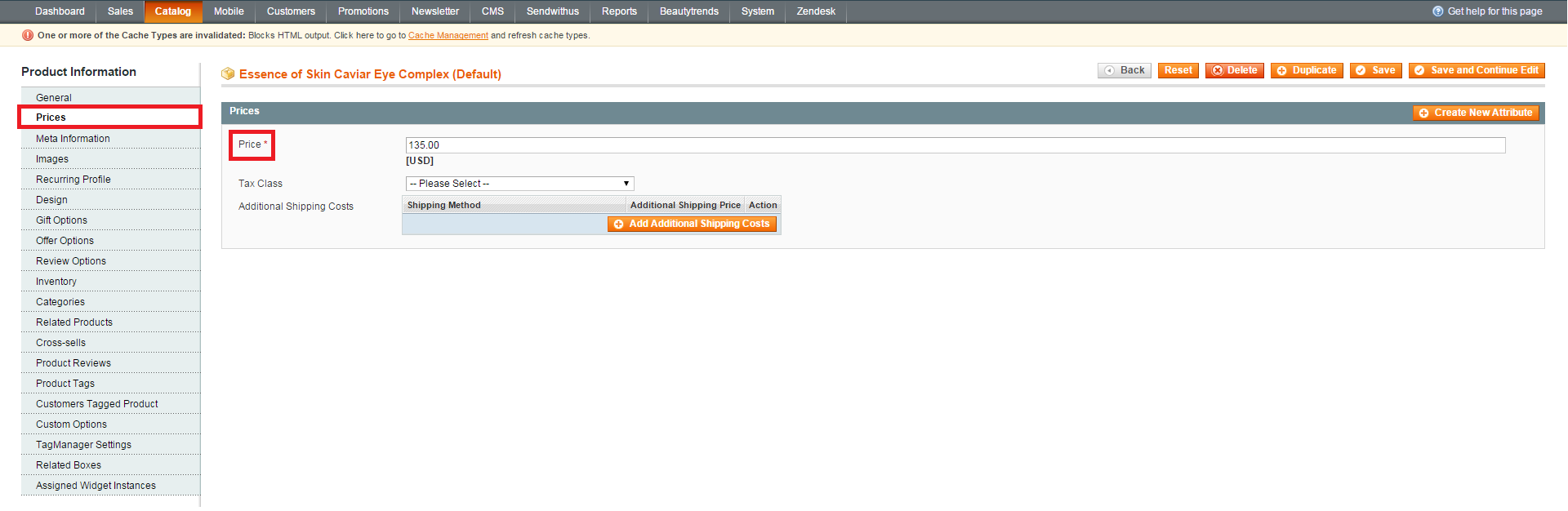Click the [USD] currency label
The image size is (1568, 511).
point(420,161)
